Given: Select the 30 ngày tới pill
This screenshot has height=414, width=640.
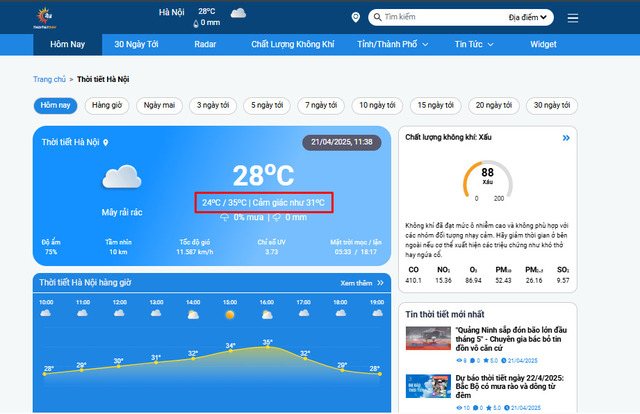Looking at the screenshot, I should click(x=552, y=105).
